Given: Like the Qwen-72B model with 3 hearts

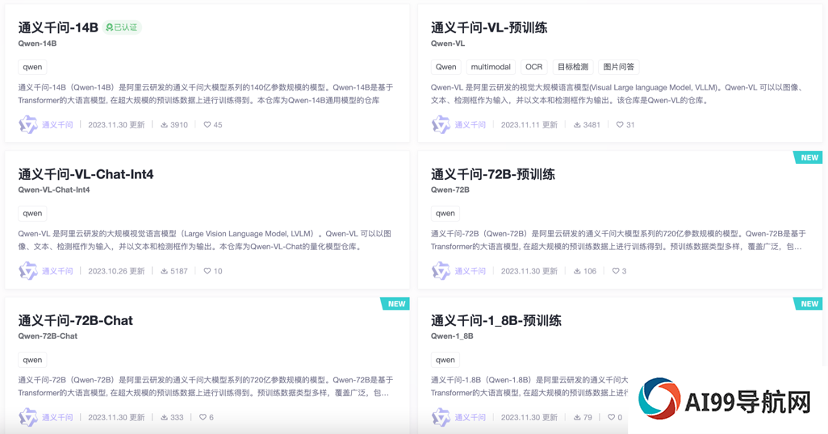Looking at the screenshot, I should (616, 271).
